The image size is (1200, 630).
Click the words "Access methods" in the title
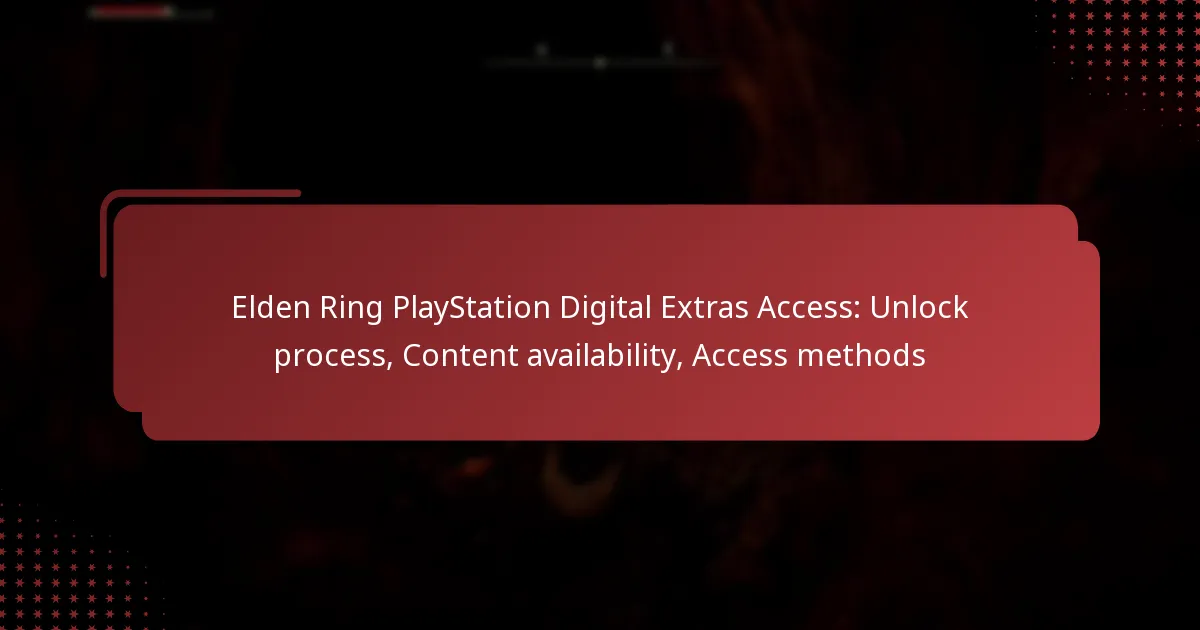(809, 355)
